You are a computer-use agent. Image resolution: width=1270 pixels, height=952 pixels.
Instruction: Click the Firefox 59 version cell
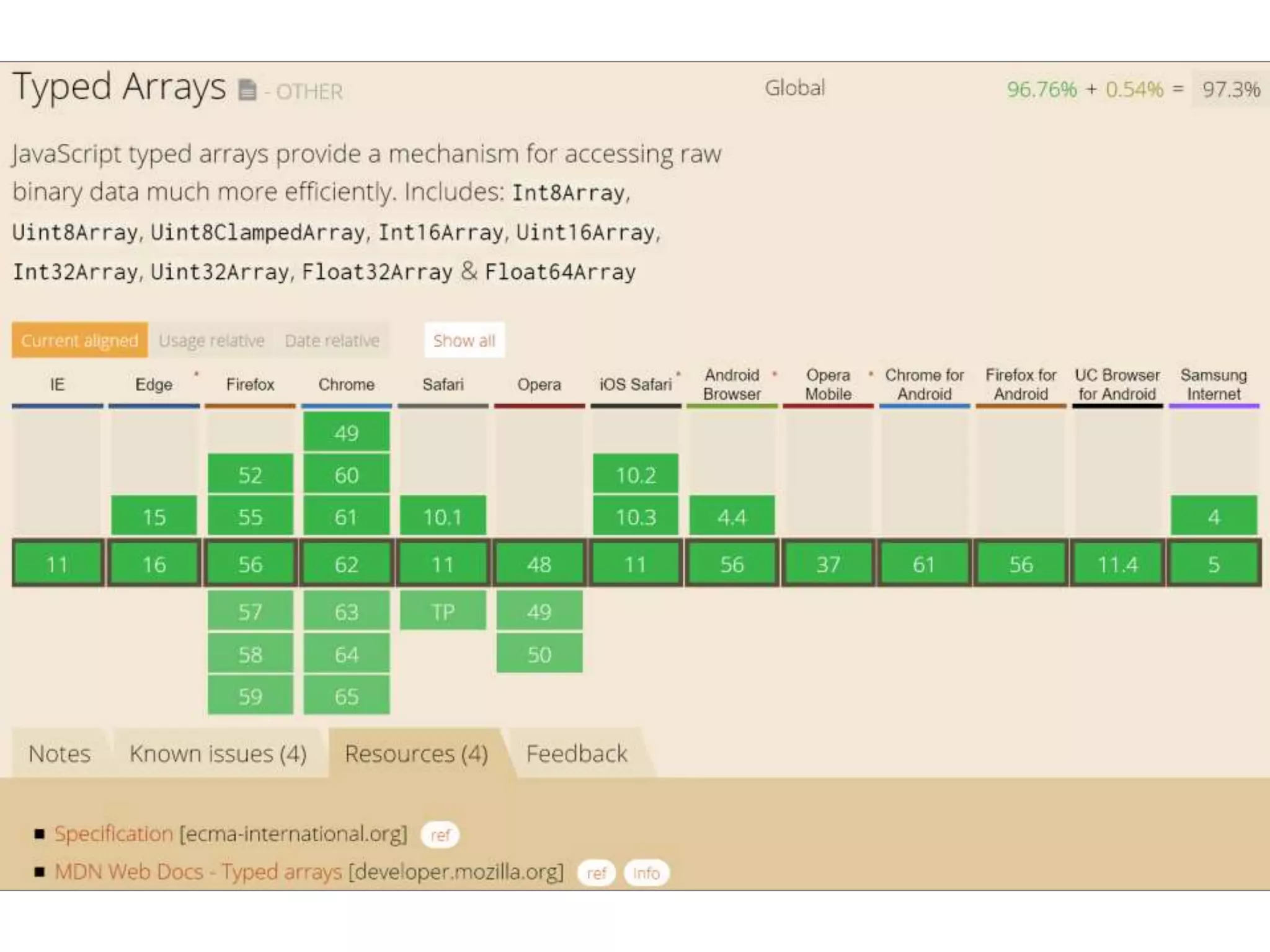pos(250,696)
